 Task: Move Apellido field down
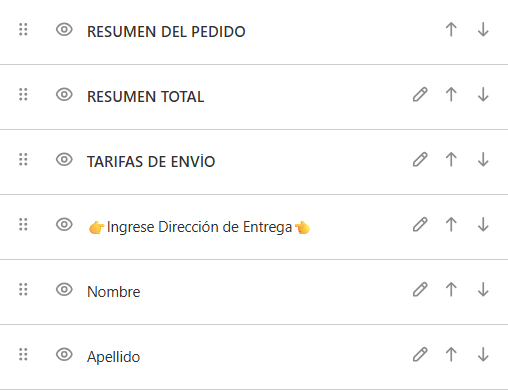[x=483, y=354]
